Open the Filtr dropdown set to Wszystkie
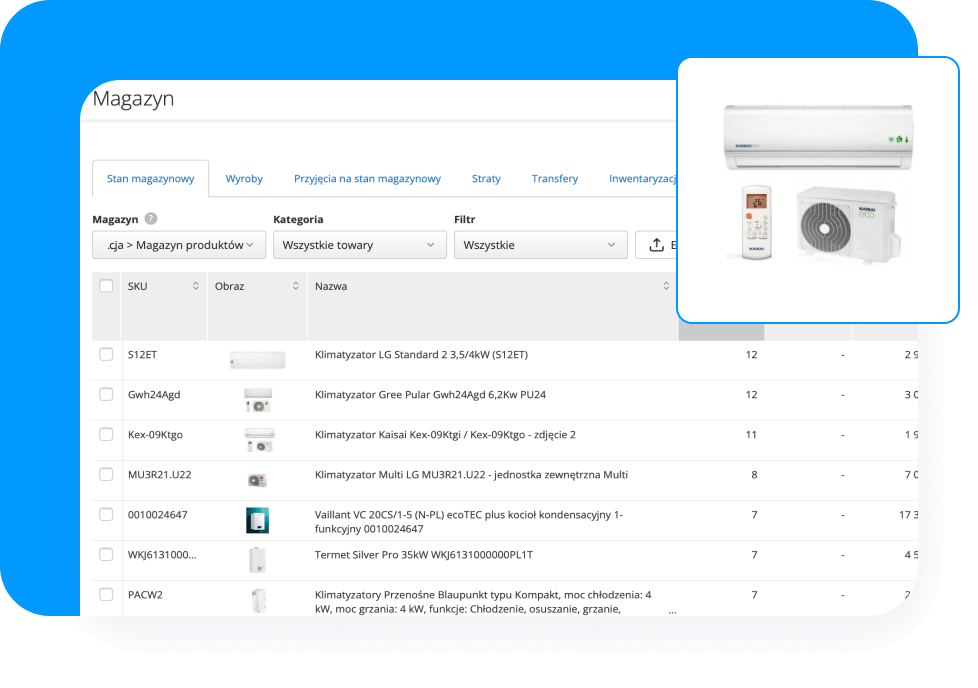The height and width of the screenshot is (688, 978). pyautogui.click(x=540, y=244)
